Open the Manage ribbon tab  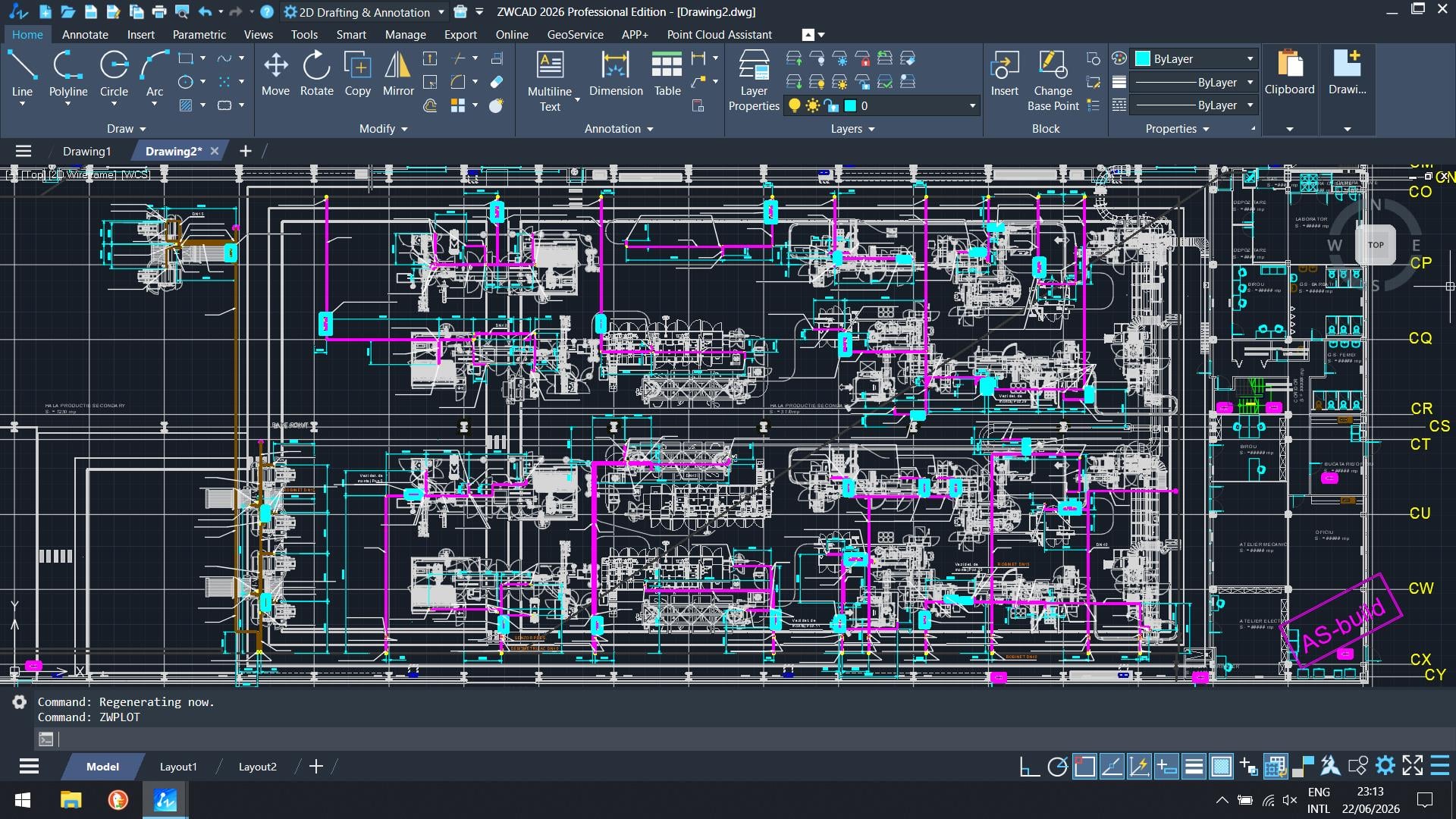point(405,34)
